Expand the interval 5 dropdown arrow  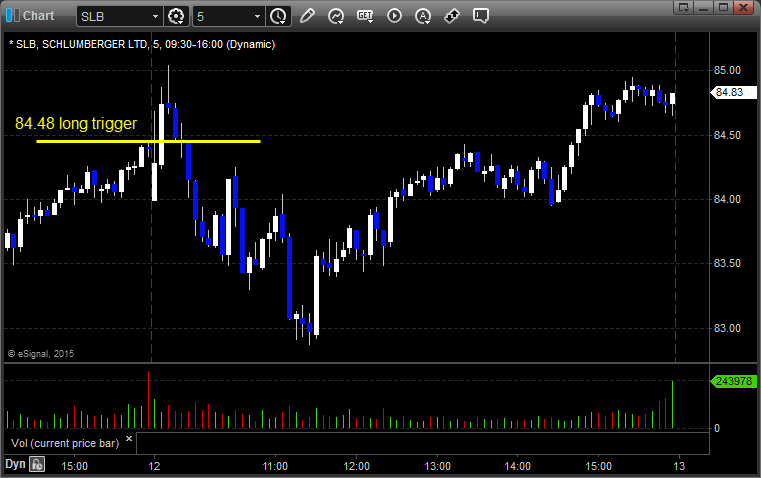(x=257, y=16)
